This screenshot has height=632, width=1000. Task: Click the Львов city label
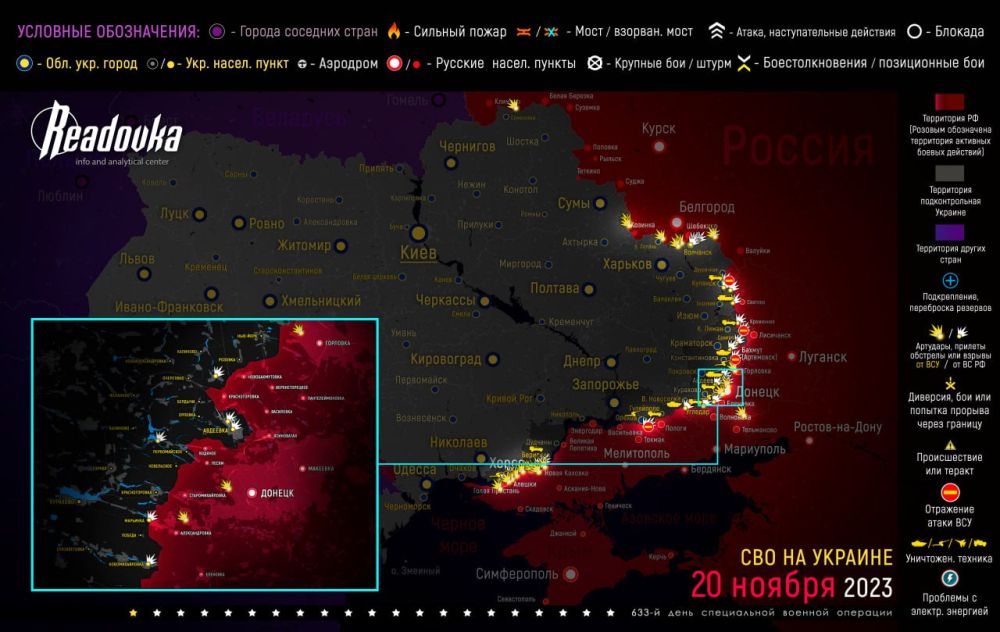point(137,259)
